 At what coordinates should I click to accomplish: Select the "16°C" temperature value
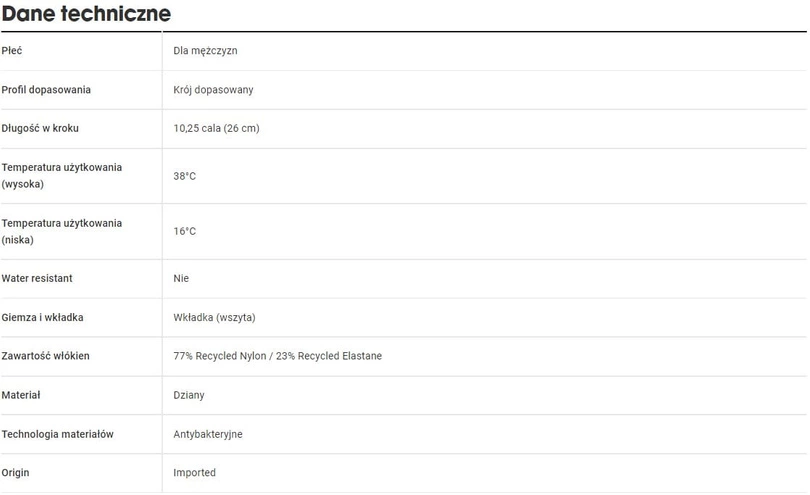(x=184, y=232)
